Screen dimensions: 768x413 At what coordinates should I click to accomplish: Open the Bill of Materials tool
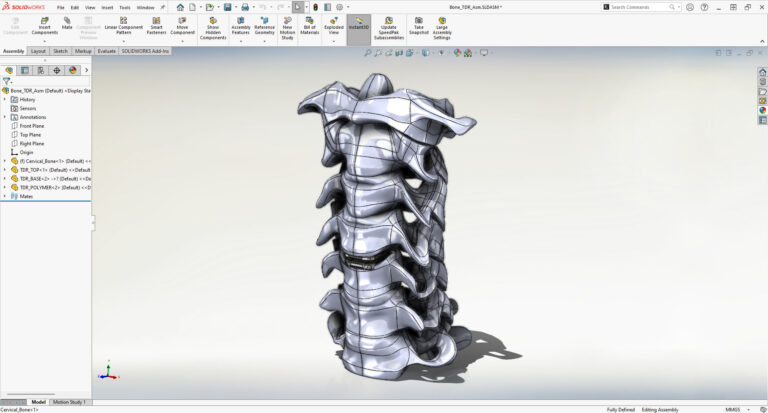(310, 26)
